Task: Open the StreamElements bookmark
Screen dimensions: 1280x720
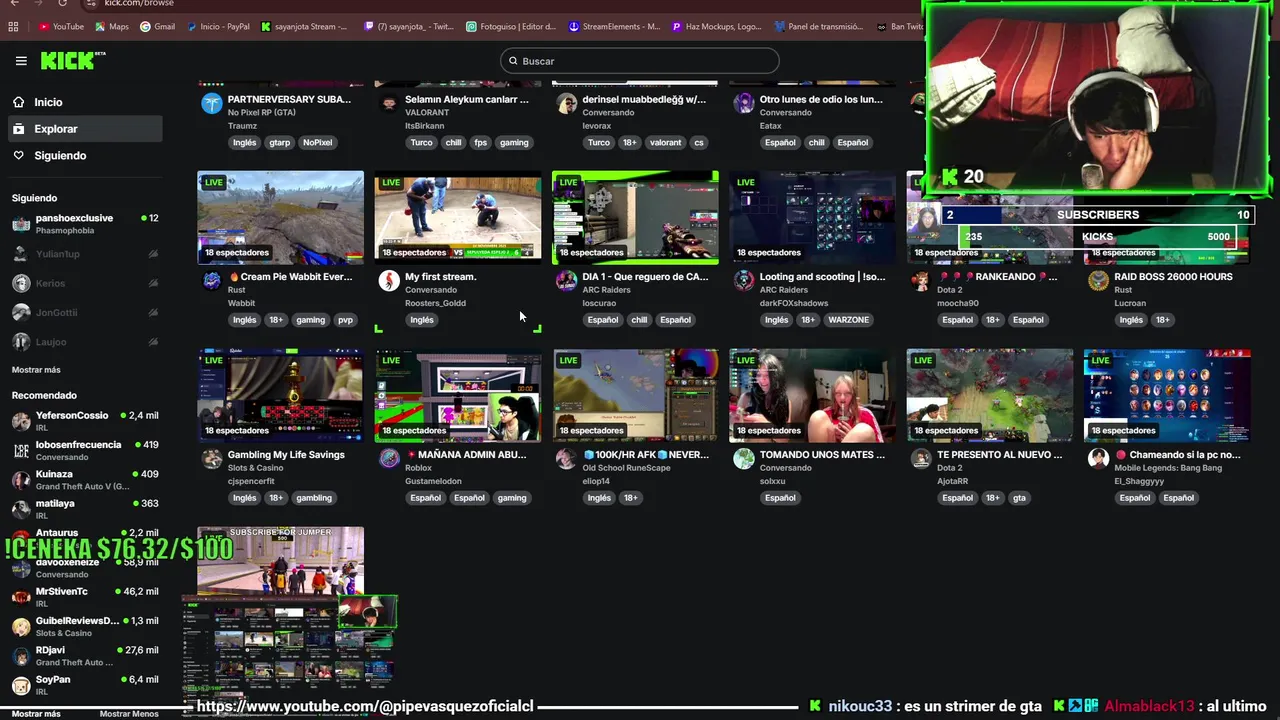Action: 615,27
